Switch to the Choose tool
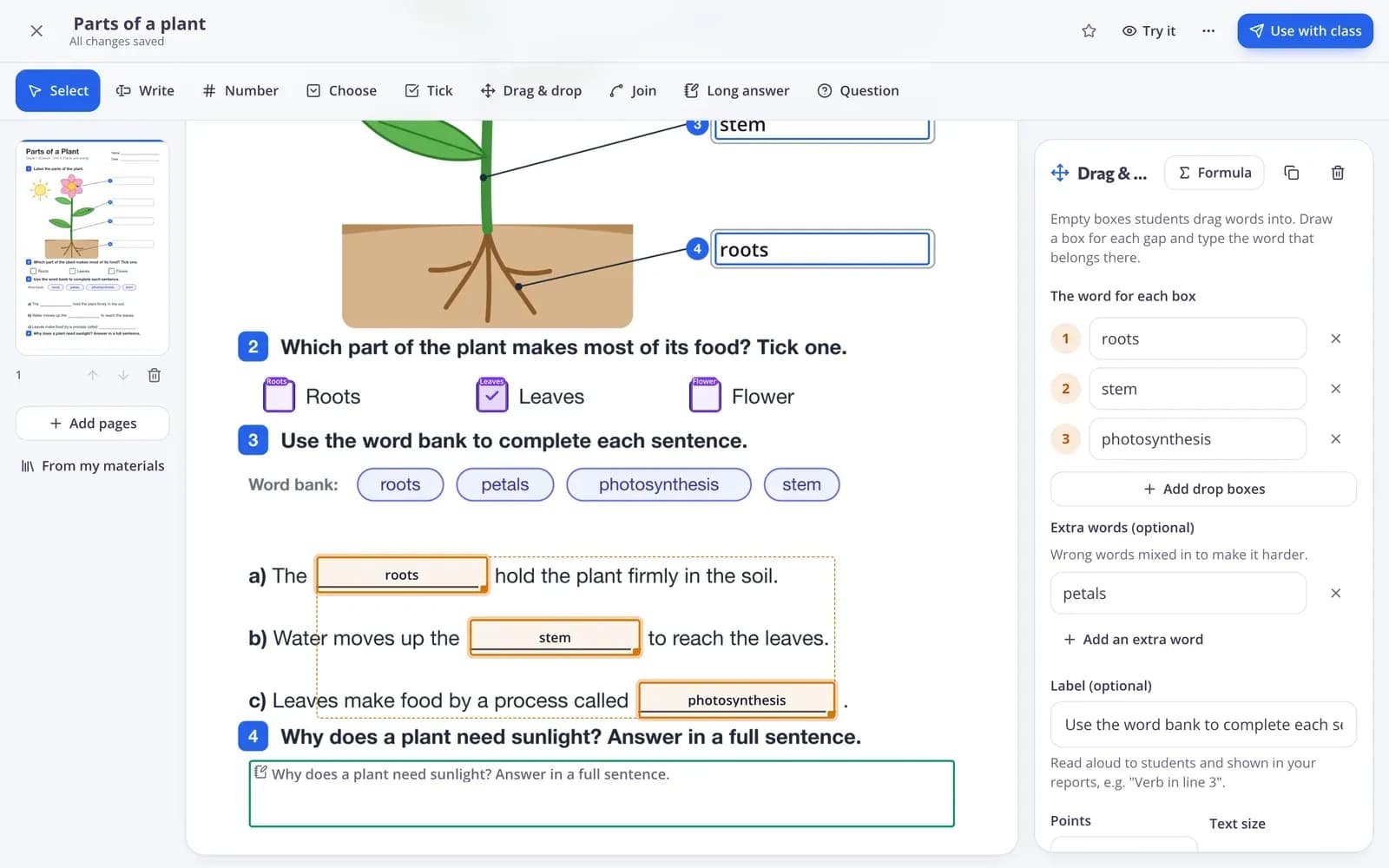Image resolution: width=1389 pixels, height=868 pixels. (342, 90)
